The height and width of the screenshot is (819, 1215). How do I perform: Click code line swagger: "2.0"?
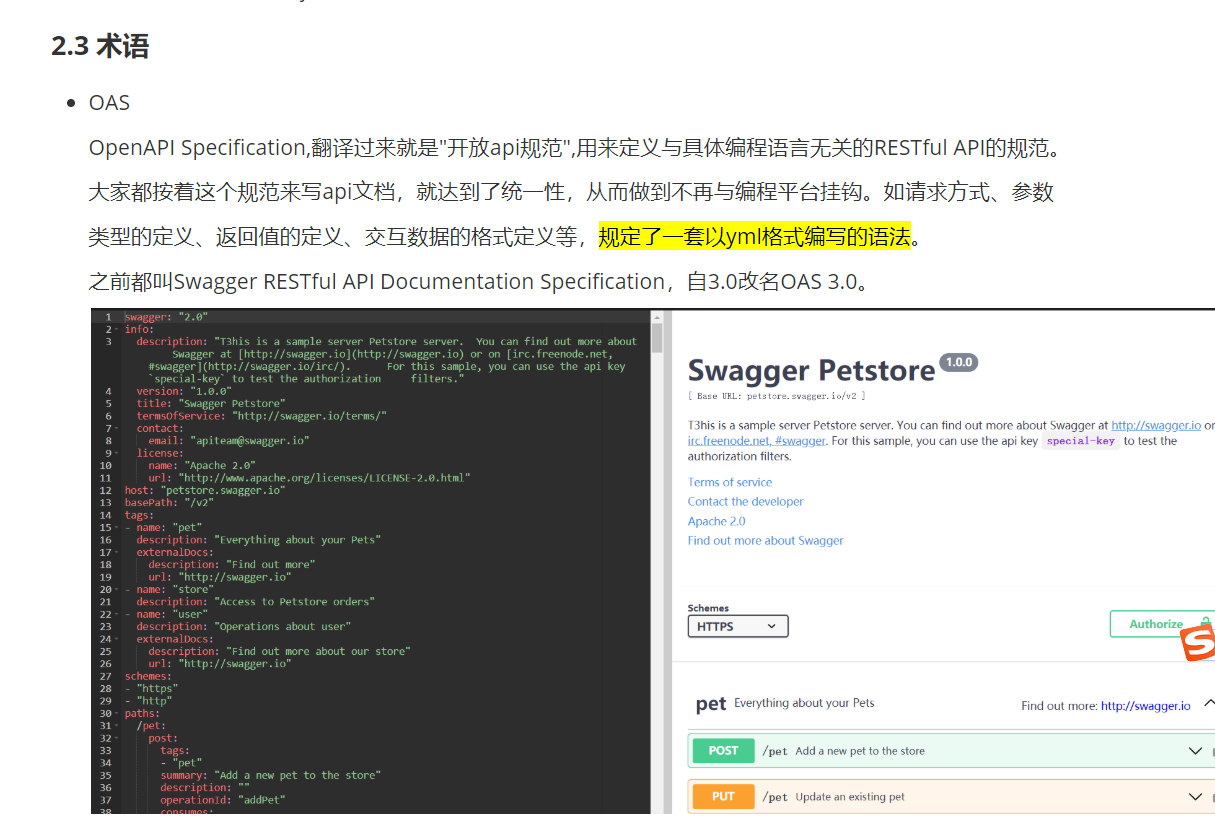click(x=166, y=316)
